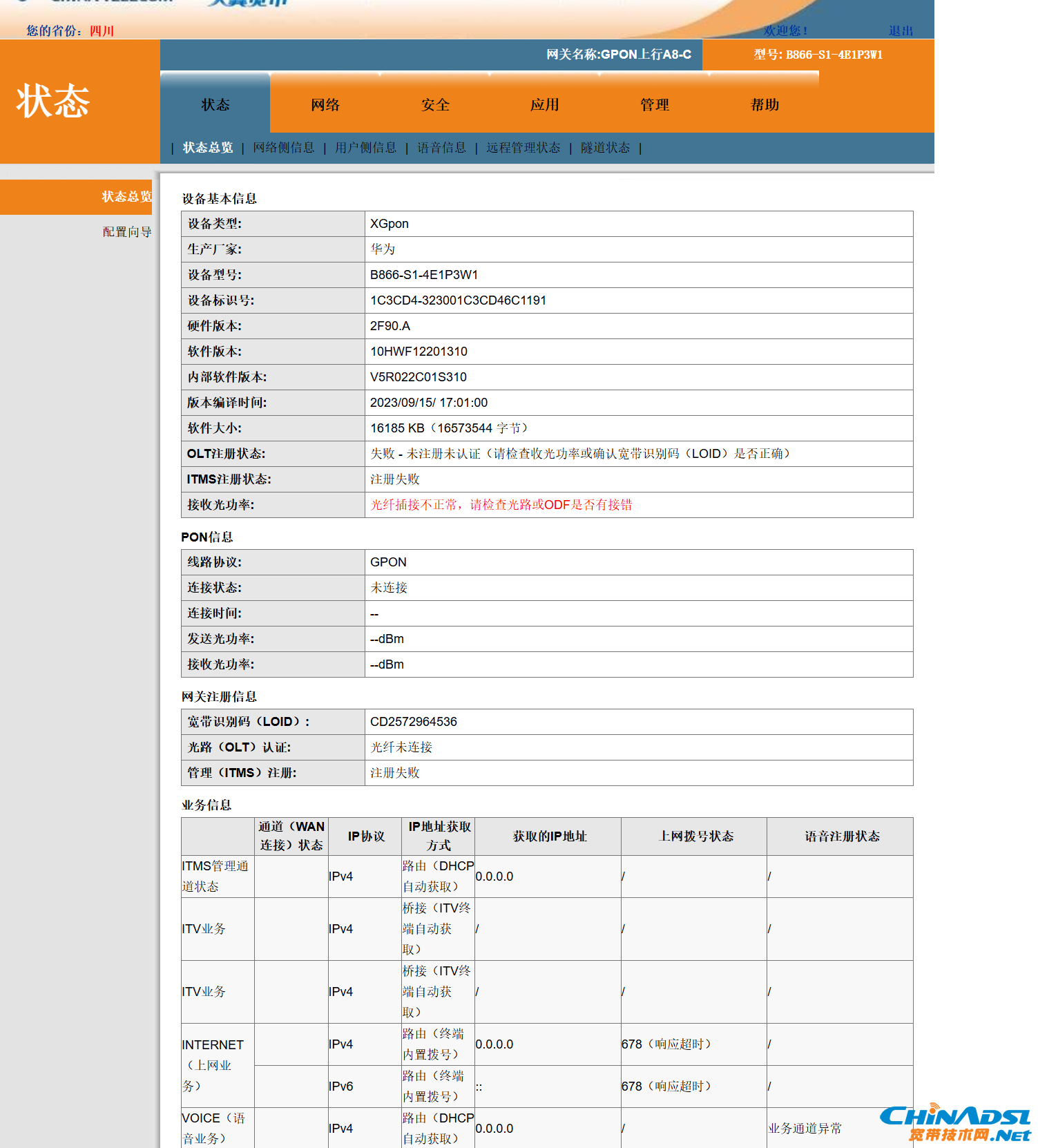Image resolution: width=1038 pixels, height=1148 pixels.
Task: Click the build time 2023/09/15/ 17:01:00
Action: click(429, 403)
